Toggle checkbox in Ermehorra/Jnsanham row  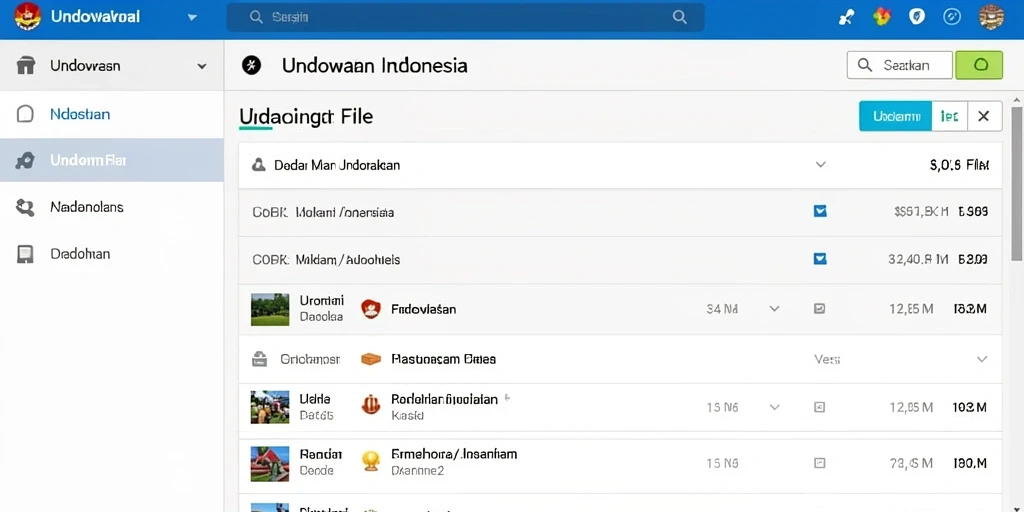coord(820,463)
